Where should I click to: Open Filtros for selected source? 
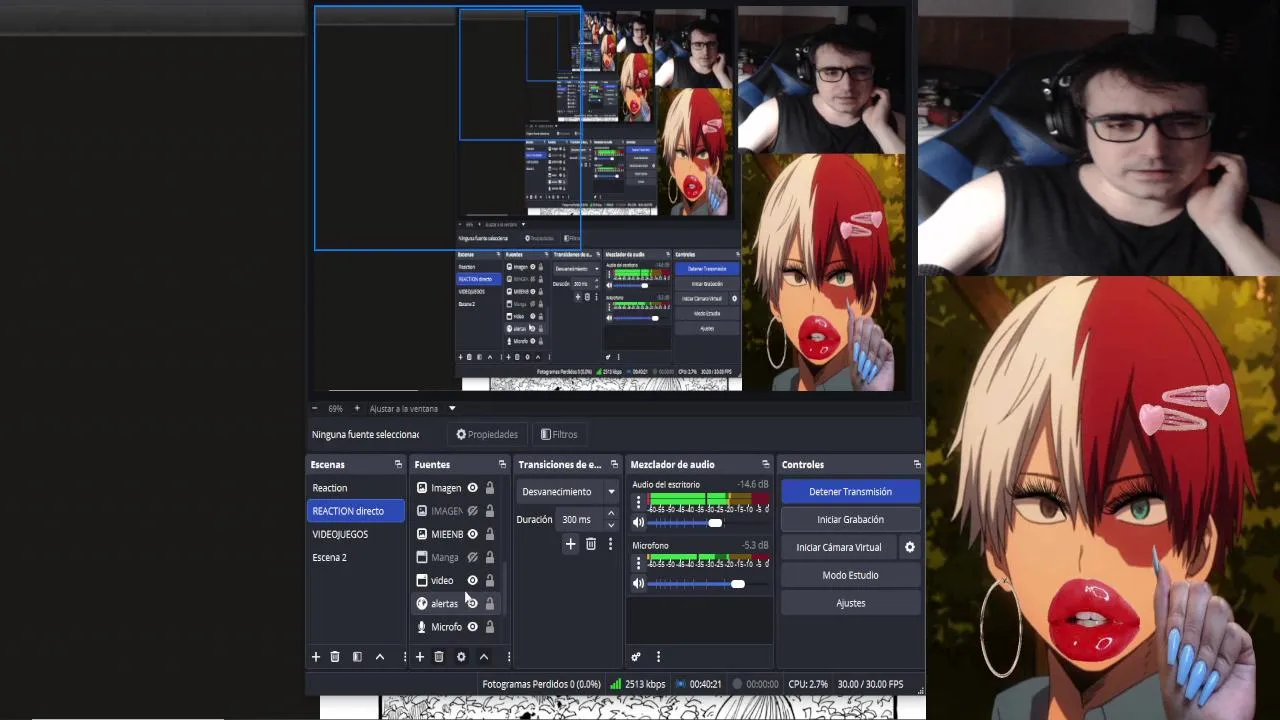(x=559, y=434)
